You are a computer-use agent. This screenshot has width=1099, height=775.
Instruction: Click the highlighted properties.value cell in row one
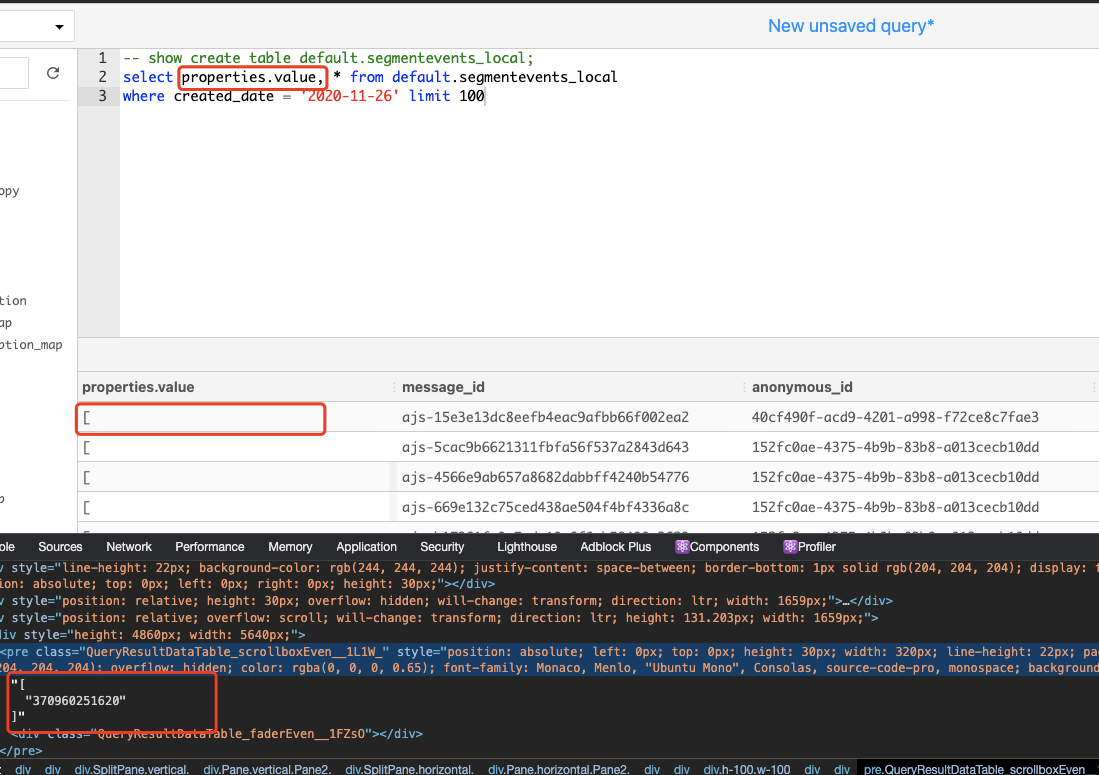(x=200, y=418)
